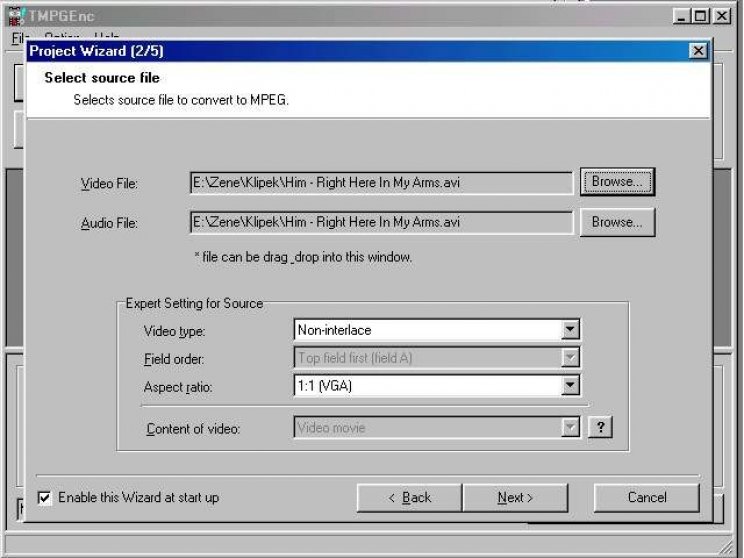Minimize the TMPGEnc main window
This screenshot has width=744, height=558.
681,16
